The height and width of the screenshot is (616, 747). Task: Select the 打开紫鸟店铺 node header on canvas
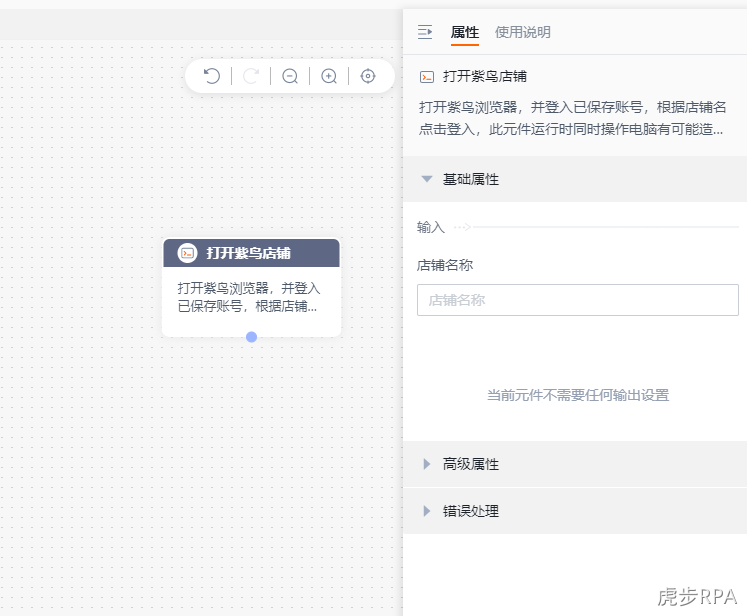(x=252, y=253)
